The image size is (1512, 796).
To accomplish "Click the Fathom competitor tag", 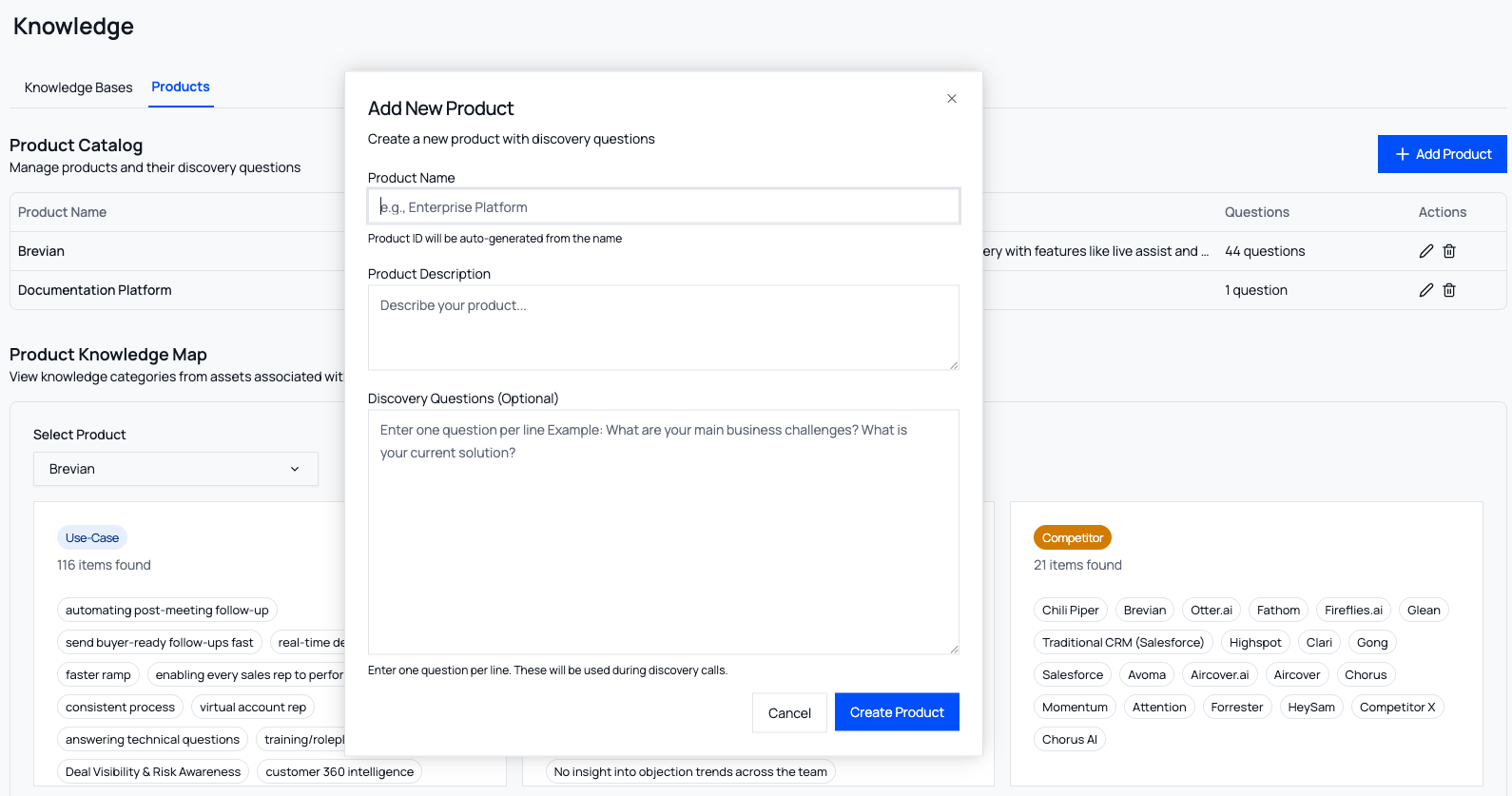I will click(x=1278, y=611).
